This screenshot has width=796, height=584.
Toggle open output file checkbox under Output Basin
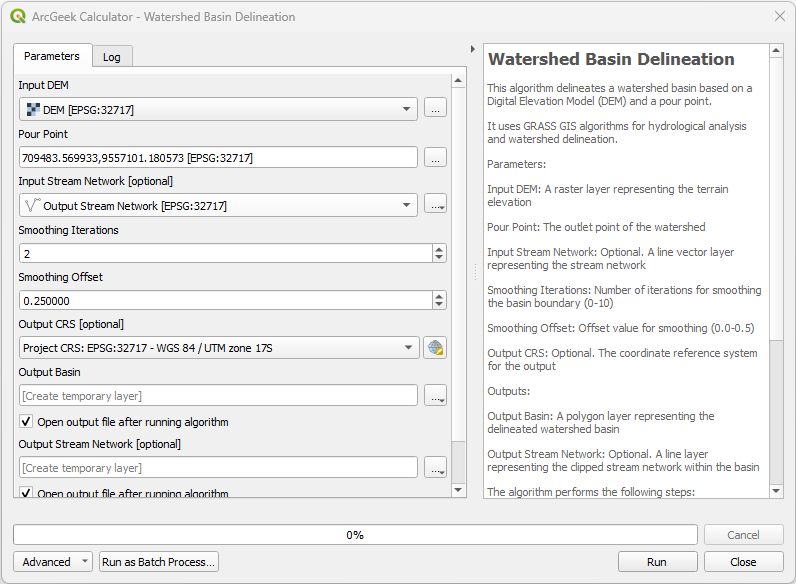(x=26, y=422)
